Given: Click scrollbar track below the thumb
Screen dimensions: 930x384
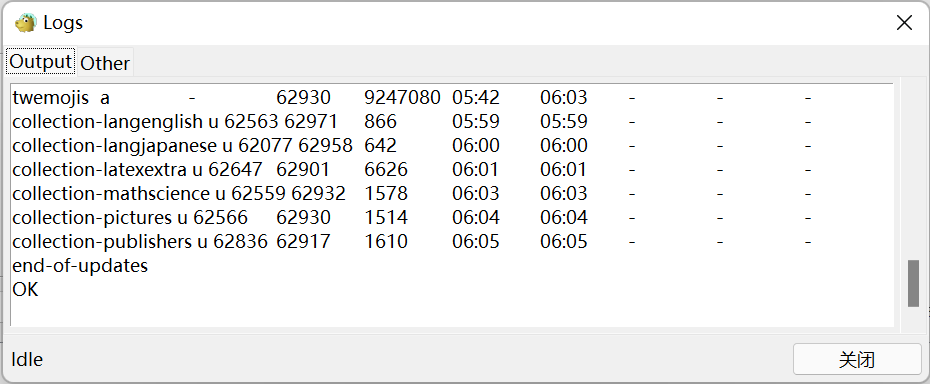Looking at the screenshot, I should click(x=913, y=317).
